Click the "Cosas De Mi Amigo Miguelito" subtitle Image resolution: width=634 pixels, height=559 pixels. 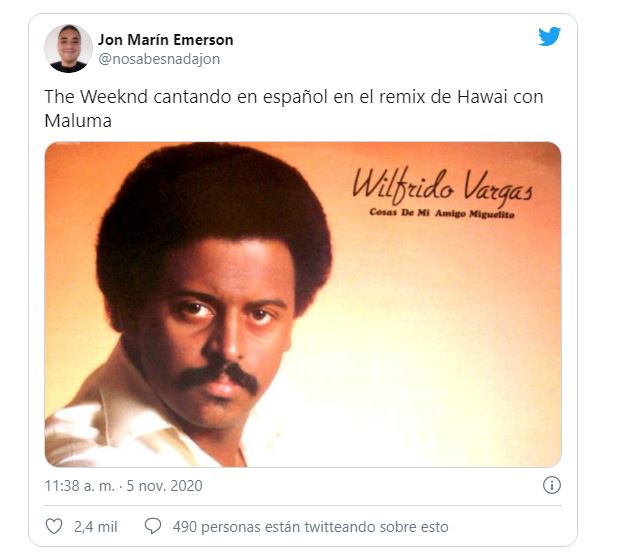click(442, 213)
